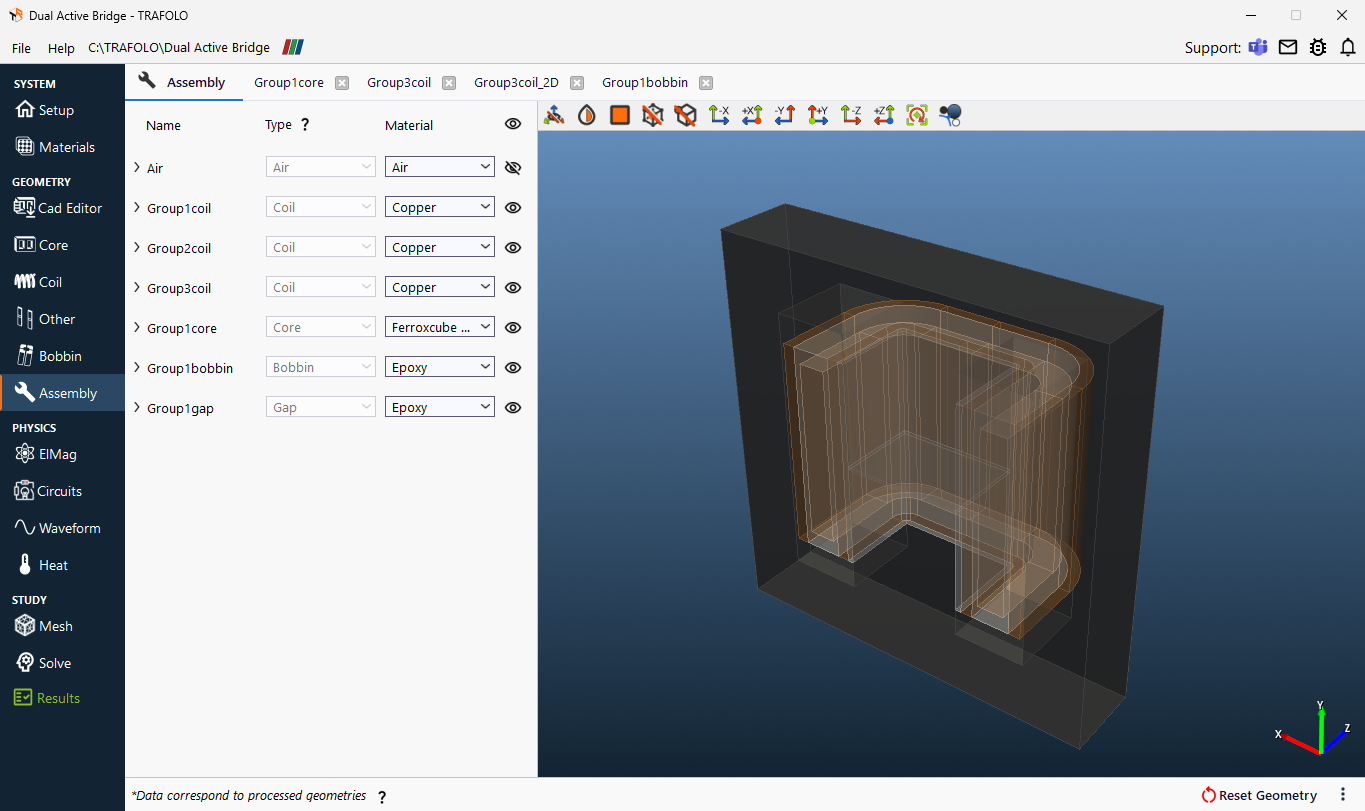The height and width of the screenshot is (811, 1365).
Task: Close the Group1bobbin tab
Action: [706, 83]
